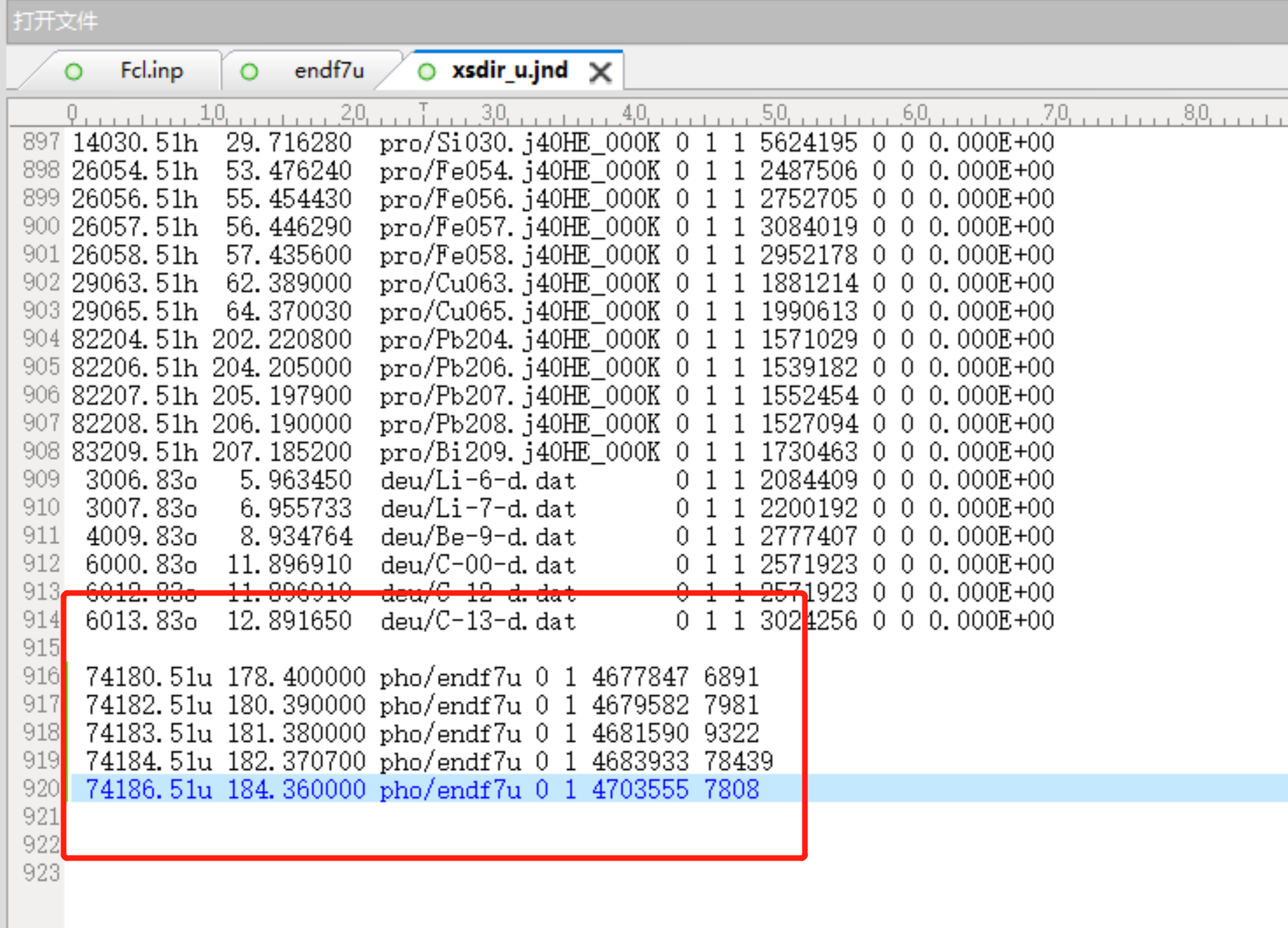Close the xsdir_u.jnd tab
Viewport: 1288px width, 928px height.
600,72
